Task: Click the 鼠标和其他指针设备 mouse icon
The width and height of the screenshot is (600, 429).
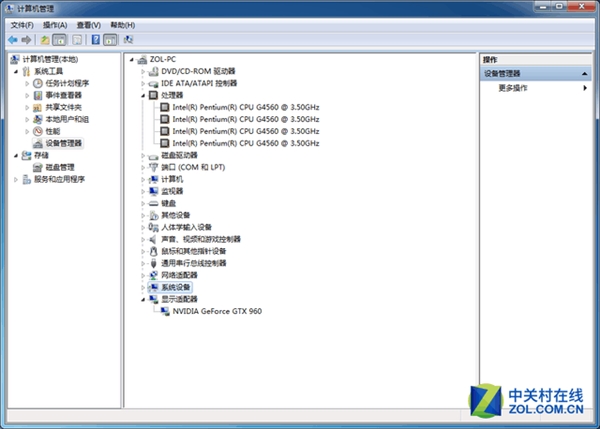Action: (153, 251)
